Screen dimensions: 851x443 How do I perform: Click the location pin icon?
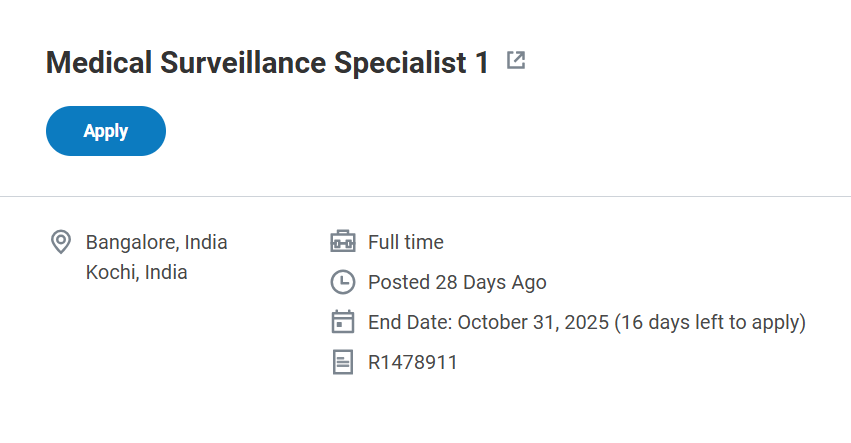pyautogui.click(x=61, y=242)
